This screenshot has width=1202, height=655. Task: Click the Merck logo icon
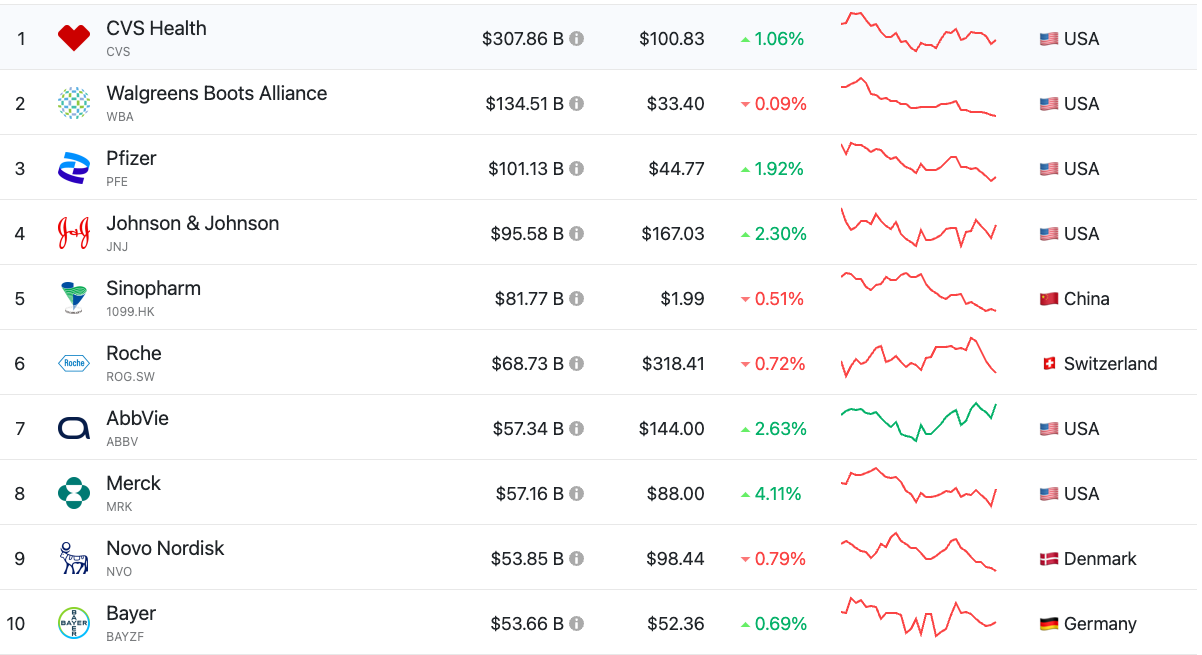(74, 493)
